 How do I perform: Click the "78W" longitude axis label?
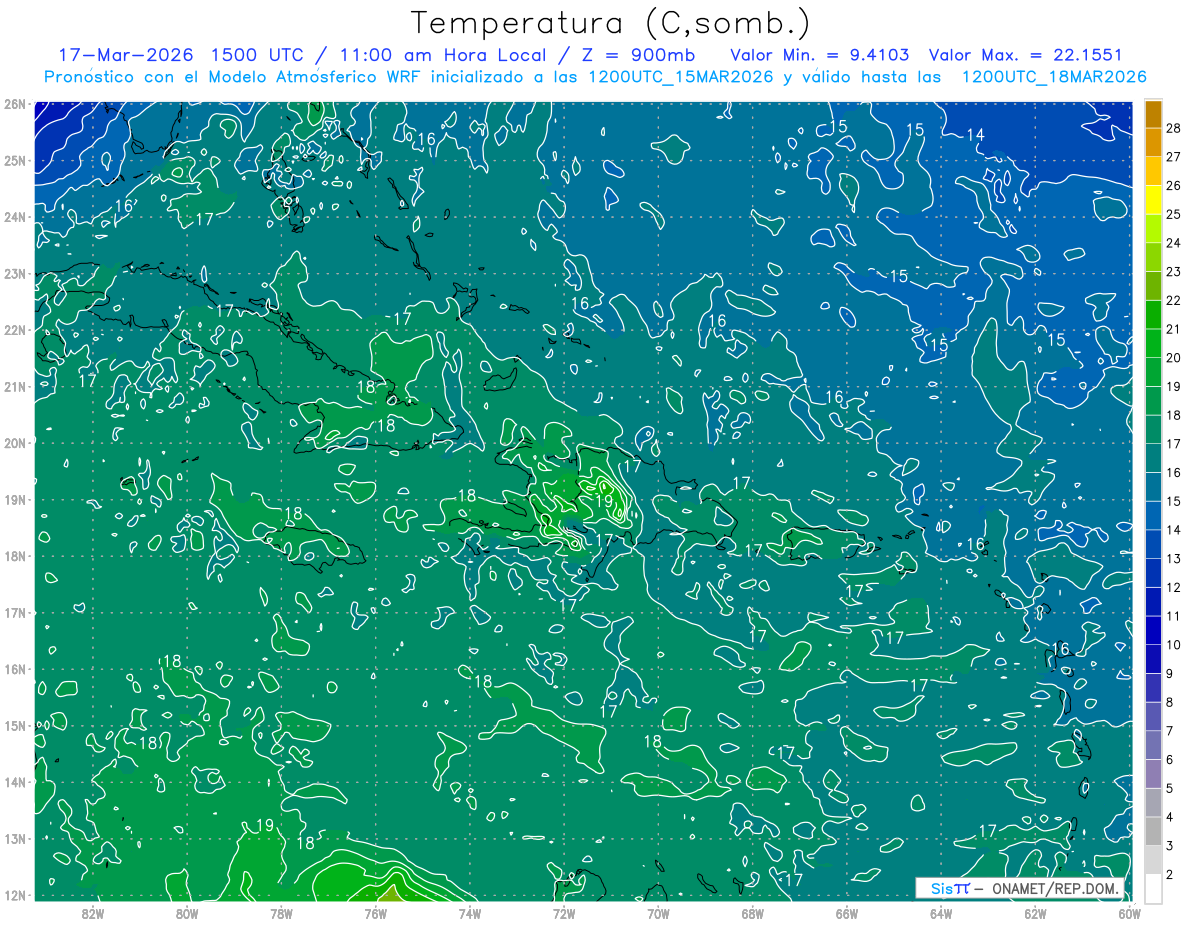(x=281, y=912)
